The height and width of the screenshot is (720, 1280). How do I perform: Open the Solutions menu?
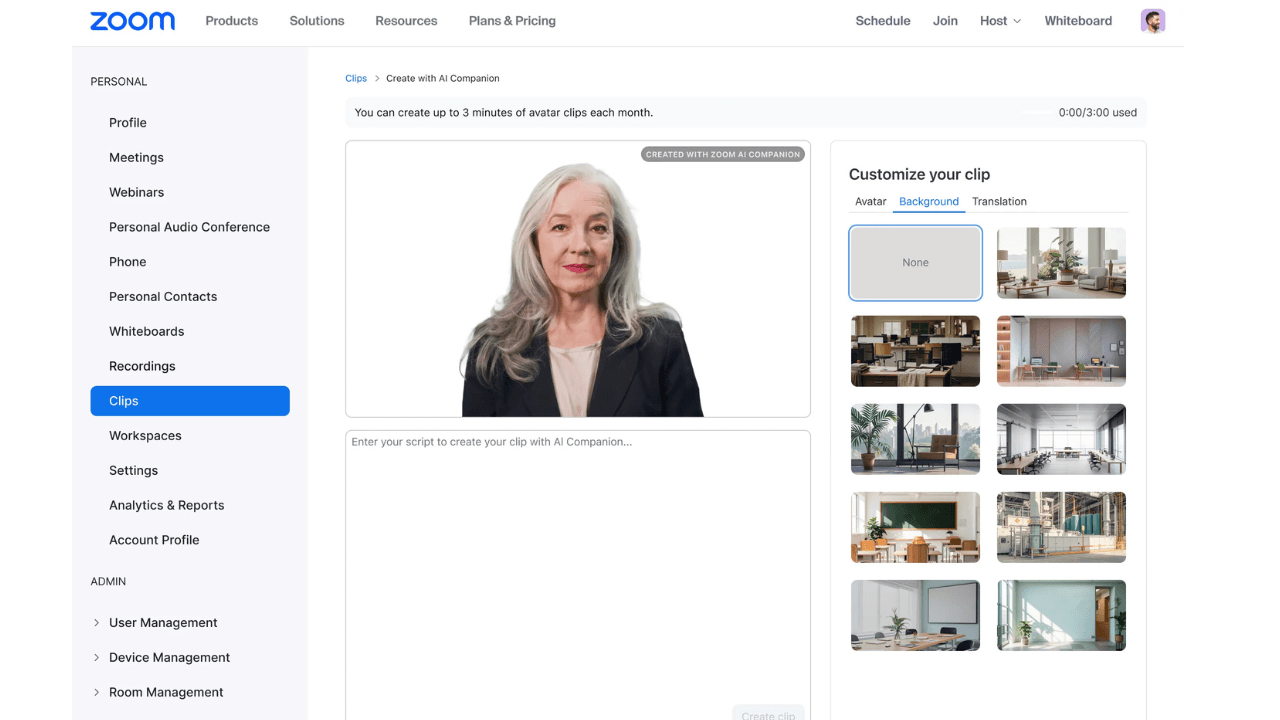(316, 20)
